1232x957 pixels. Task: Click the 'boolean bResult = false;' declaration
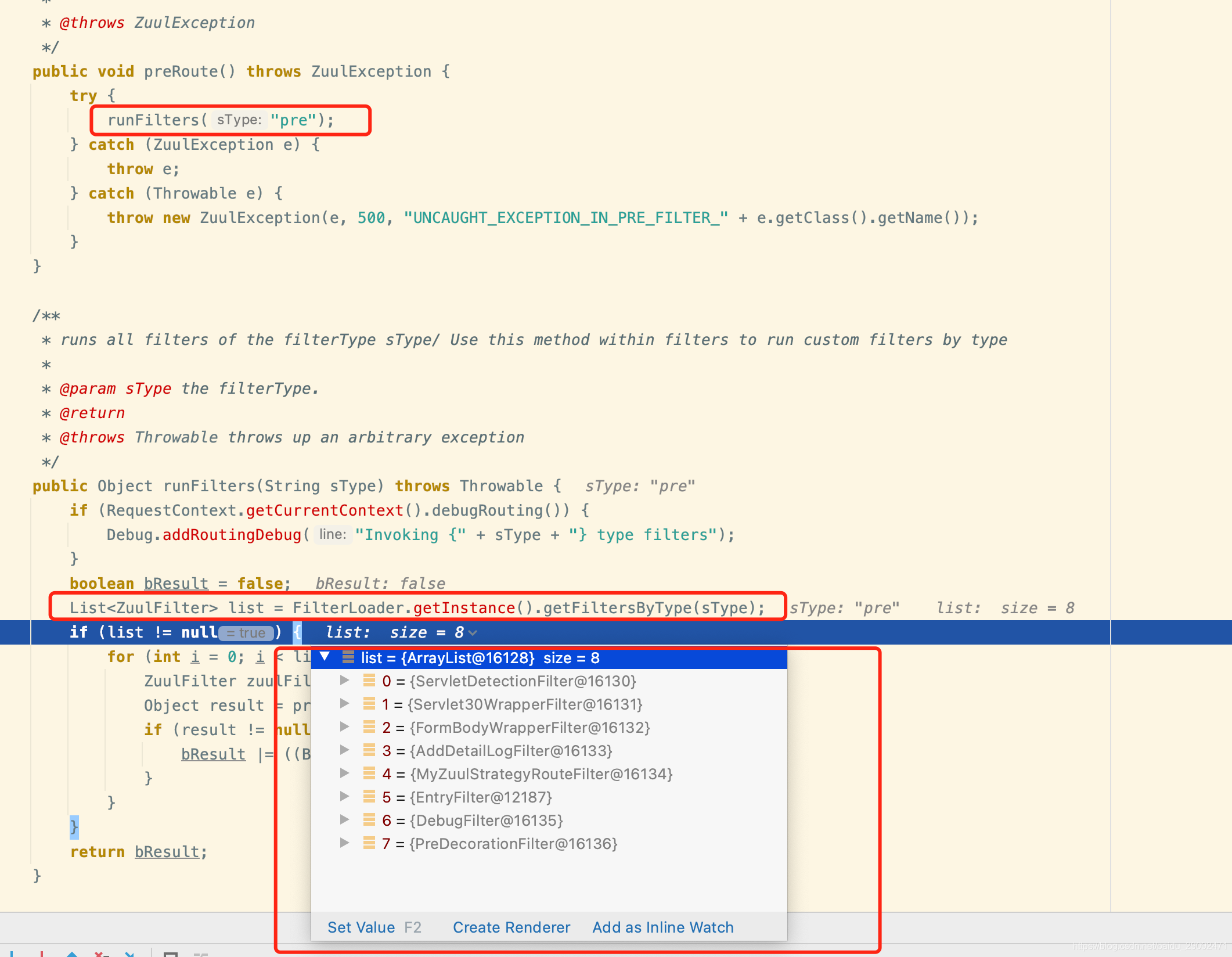point(180,583)
